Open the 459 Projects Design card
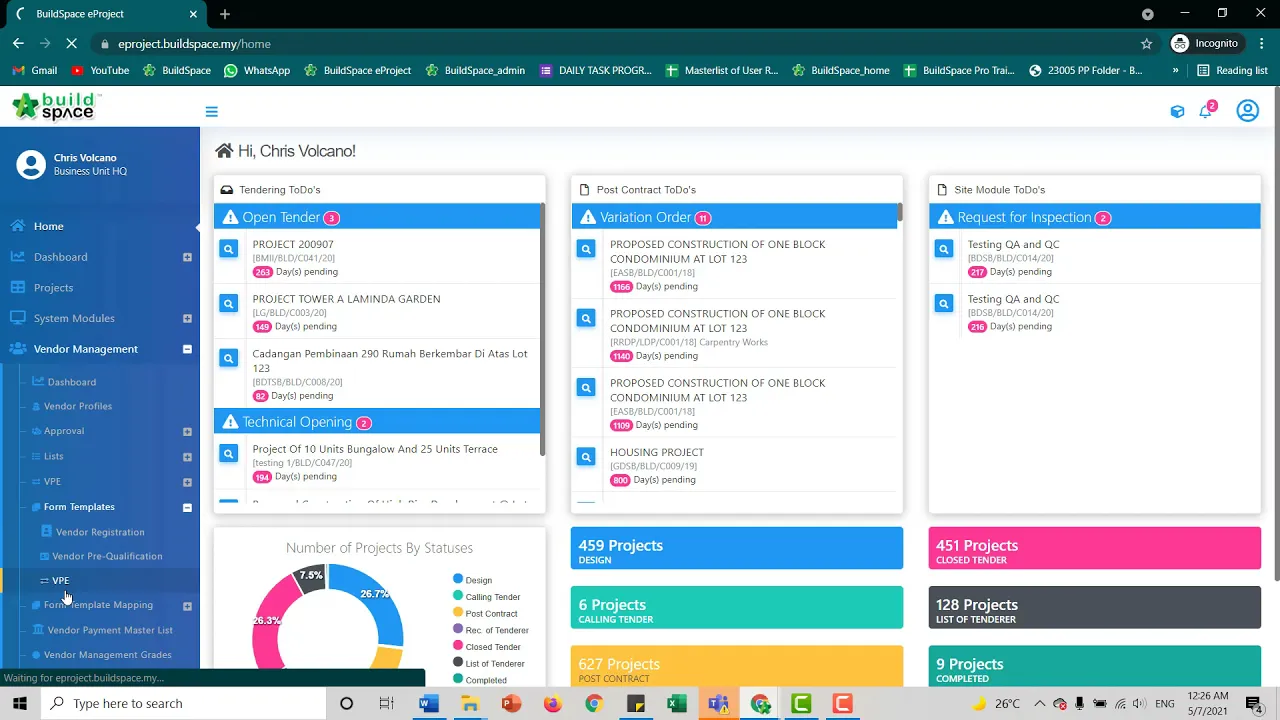1280x720 pixels. pyautogui.click(x=737, y=549)
